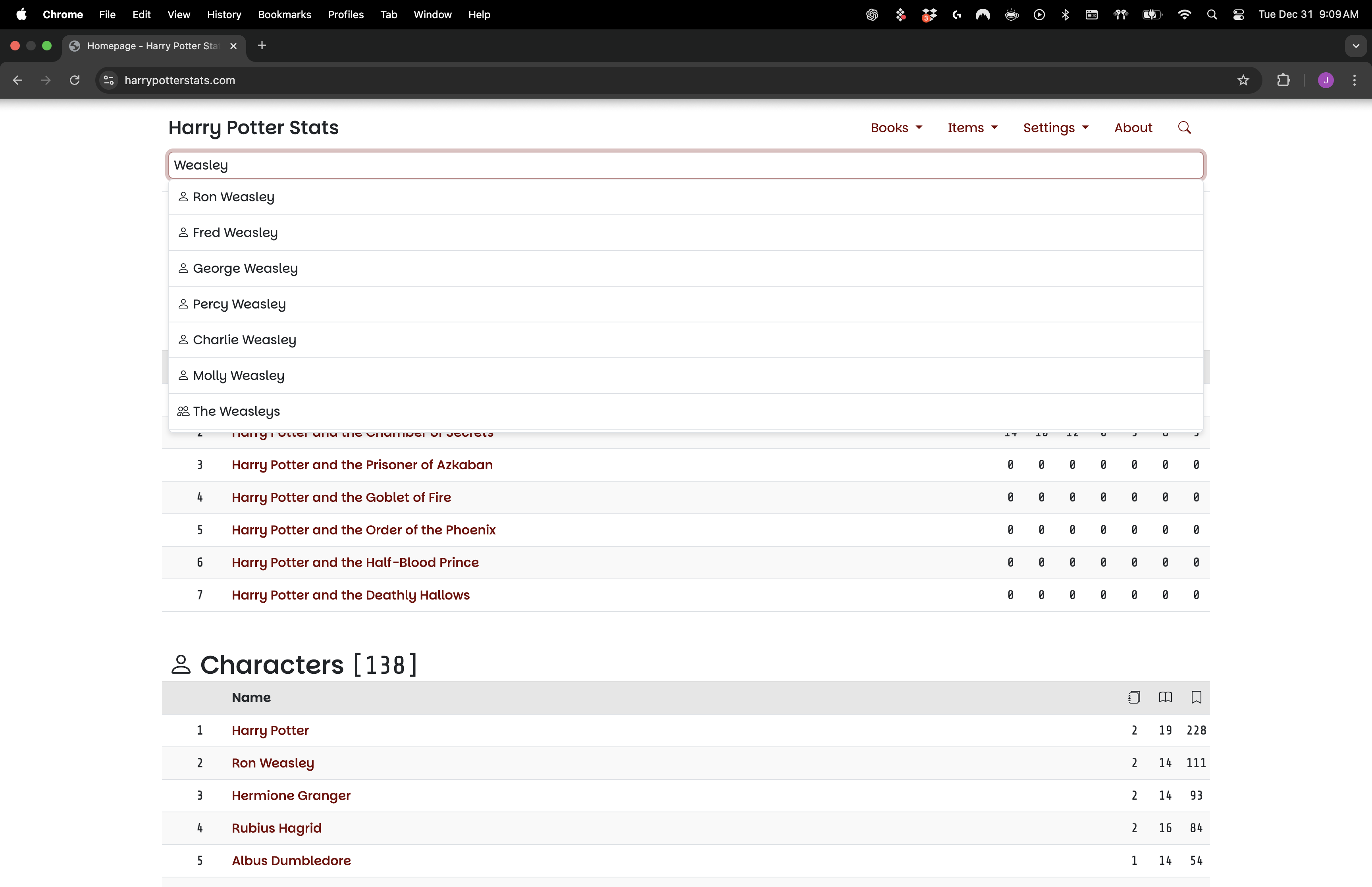The height and width of the screenshot is (887, 1372).
Task: Open Harry Potter and the Goblet of Fire
Action: point(341,497)
